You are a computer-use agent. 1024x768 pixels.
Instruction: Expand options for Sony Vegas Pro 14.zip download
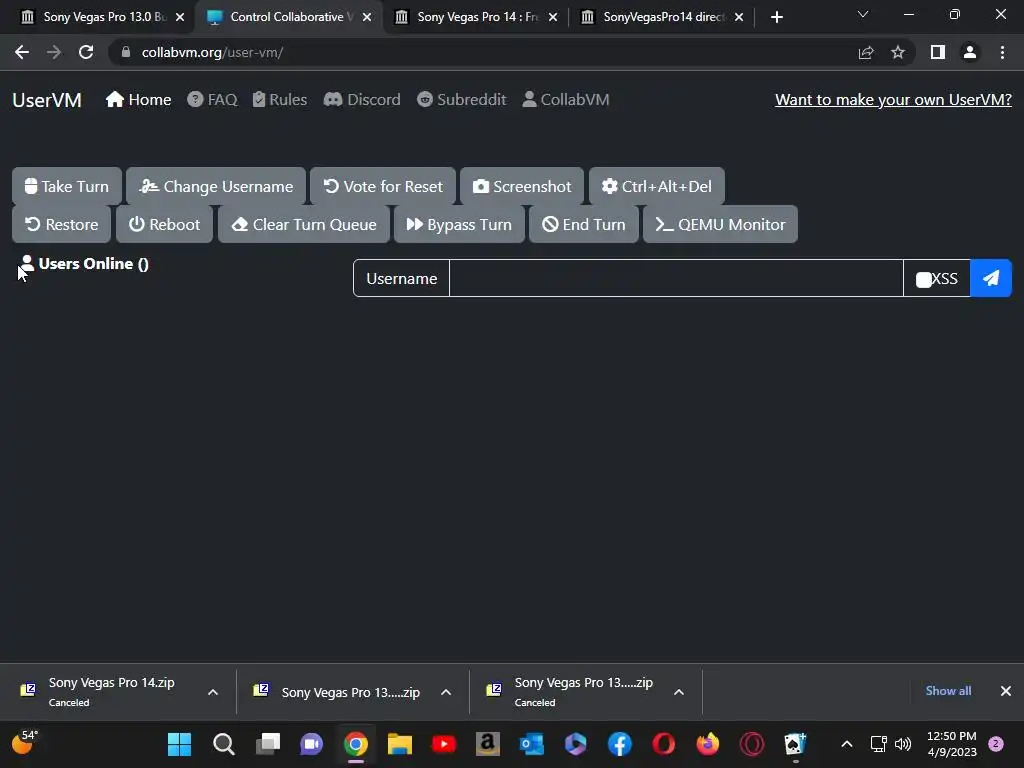click(213, 692)
